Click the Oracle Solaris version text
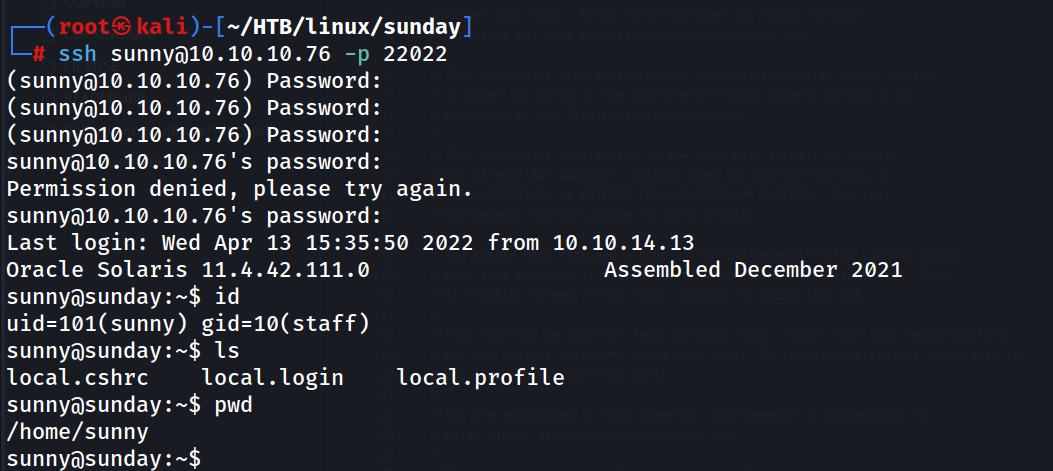Viewport: 1053px width, 471px height. (188, 270)
